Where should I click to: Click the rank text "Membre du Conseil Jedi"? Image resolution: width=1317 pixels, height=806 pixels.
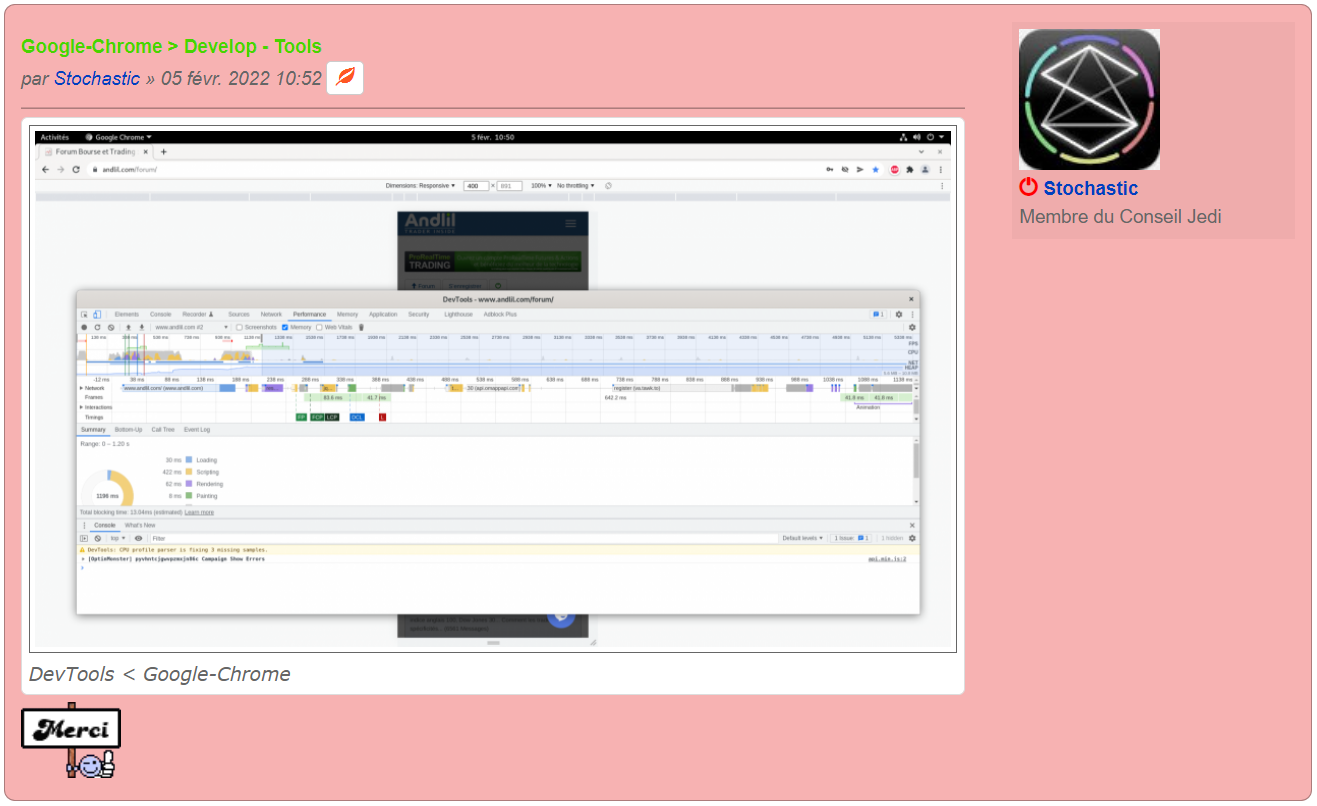1120,217
